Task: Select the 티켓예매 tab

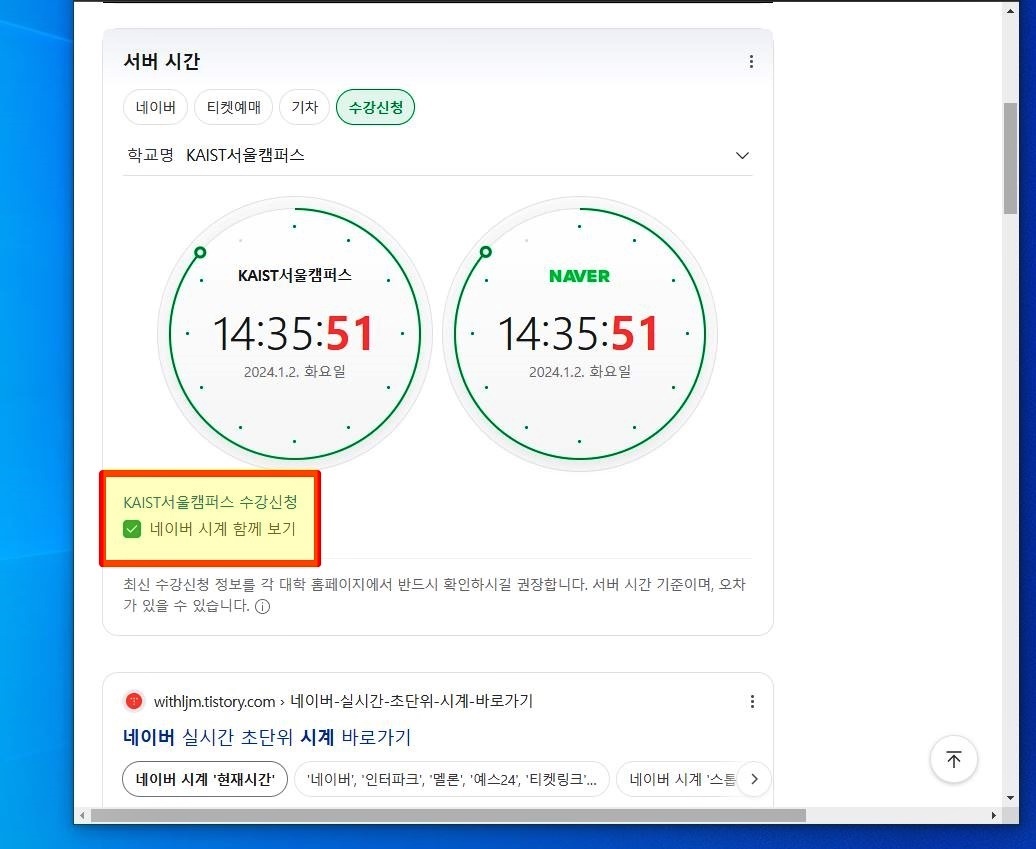Action: point(233,107)
